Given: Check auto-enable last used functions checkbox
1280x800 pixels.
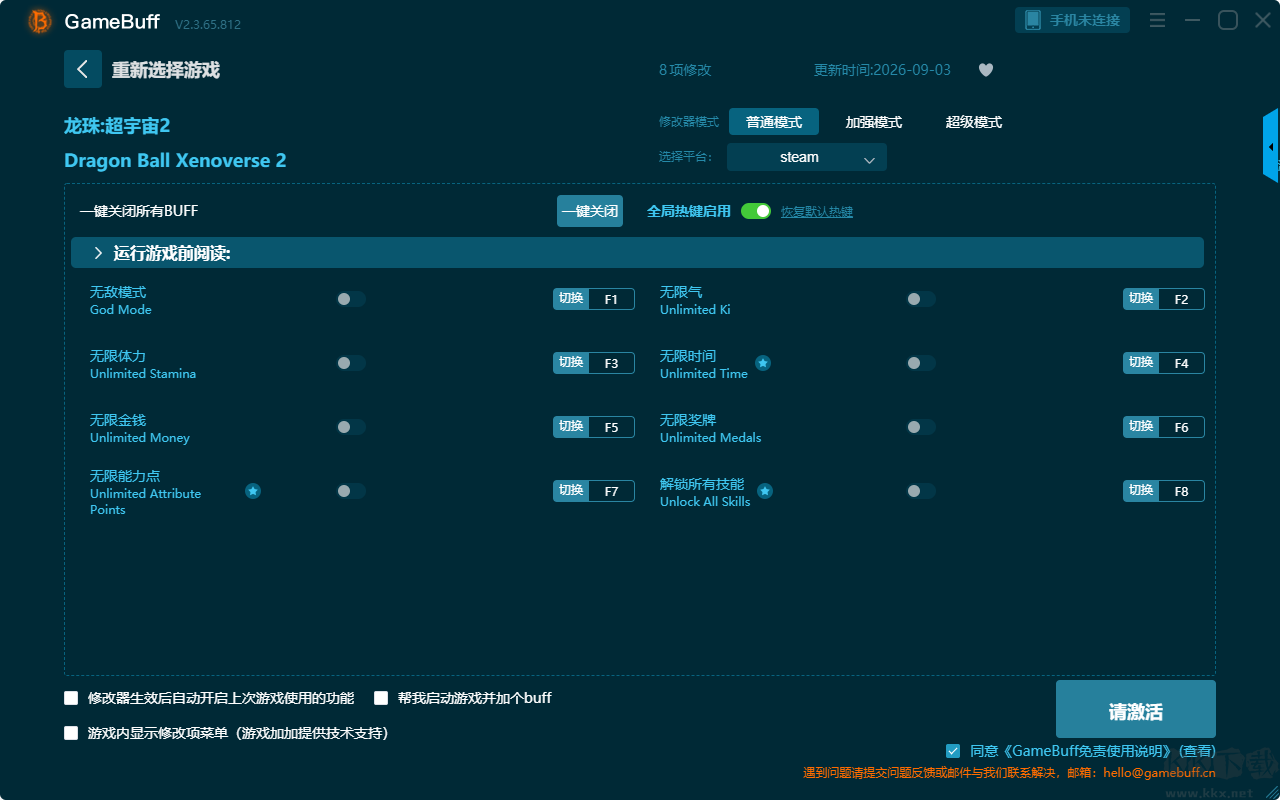Looking at the screenshot, I should [x=71, y=698].
